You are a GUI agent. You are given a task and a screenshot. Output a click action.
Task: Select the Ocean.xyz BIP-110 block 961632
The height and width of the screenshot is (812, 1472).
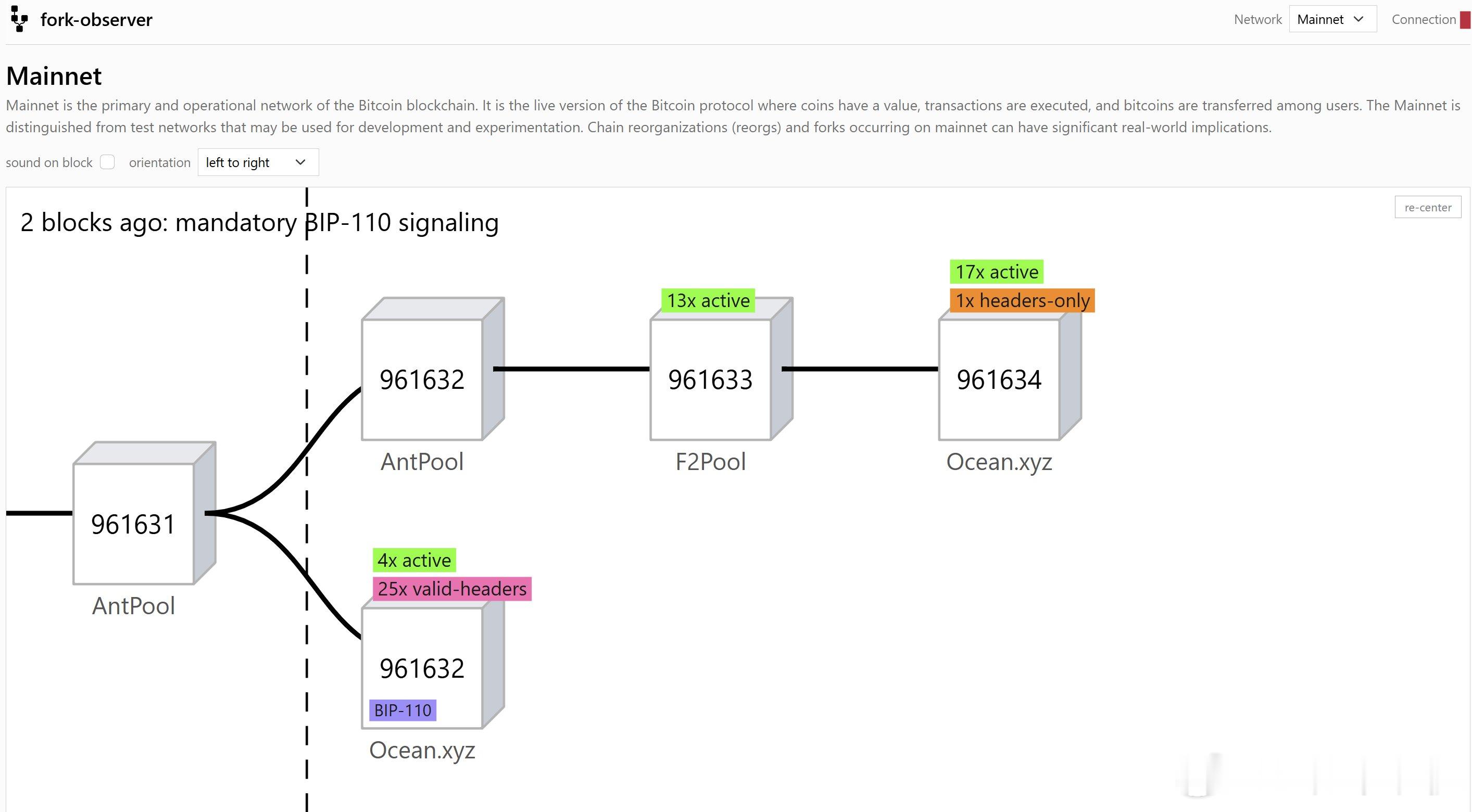tap(433, 657)
